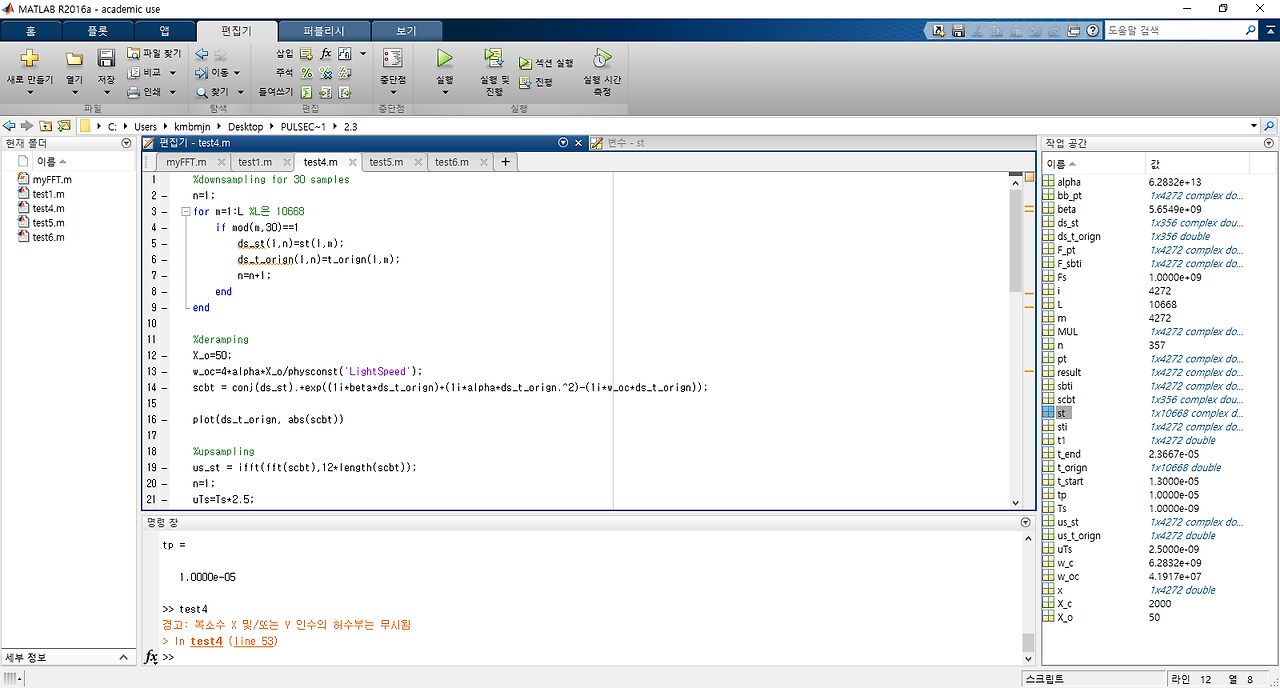This screenshot has width=1280, height=688.
Task: Switch to the 앱 ribbon tab
Action: pos(164,31)
